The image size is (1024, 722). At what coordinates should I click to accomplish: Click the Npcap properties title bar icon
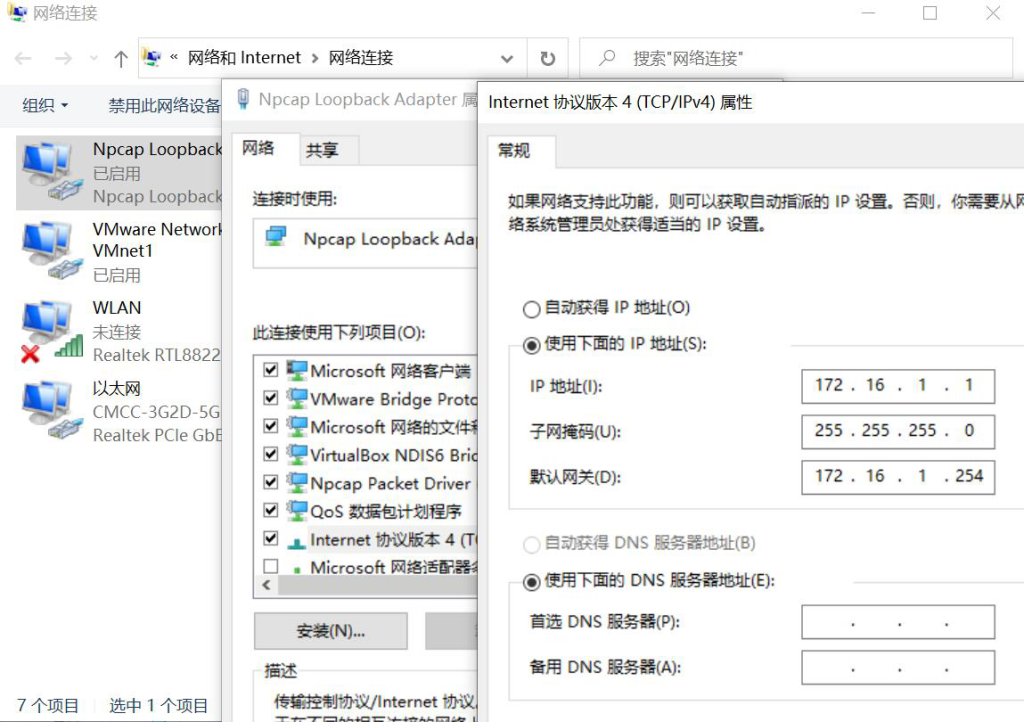click(243, 99)
